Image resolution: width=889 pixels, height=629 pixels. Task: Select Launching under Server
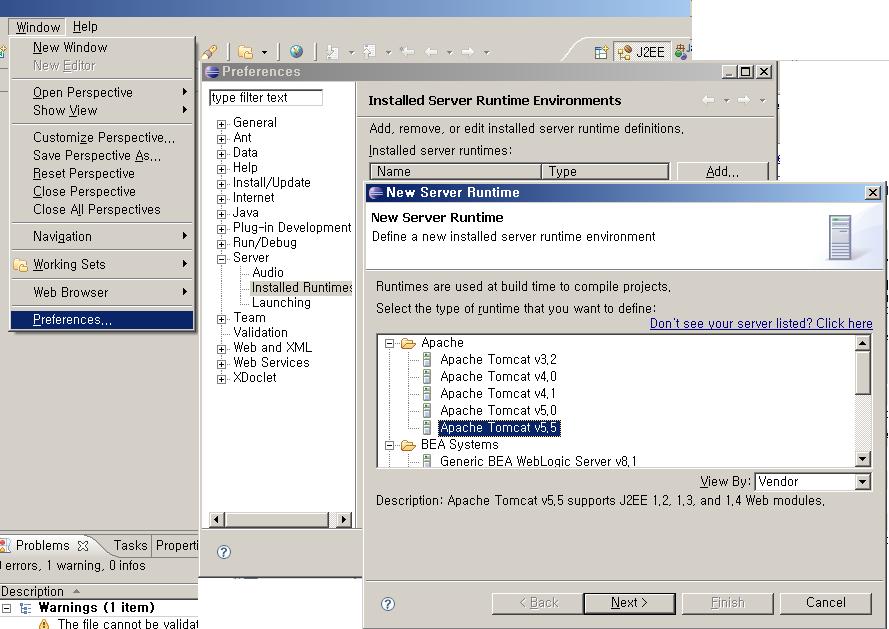tap(281, 303)
